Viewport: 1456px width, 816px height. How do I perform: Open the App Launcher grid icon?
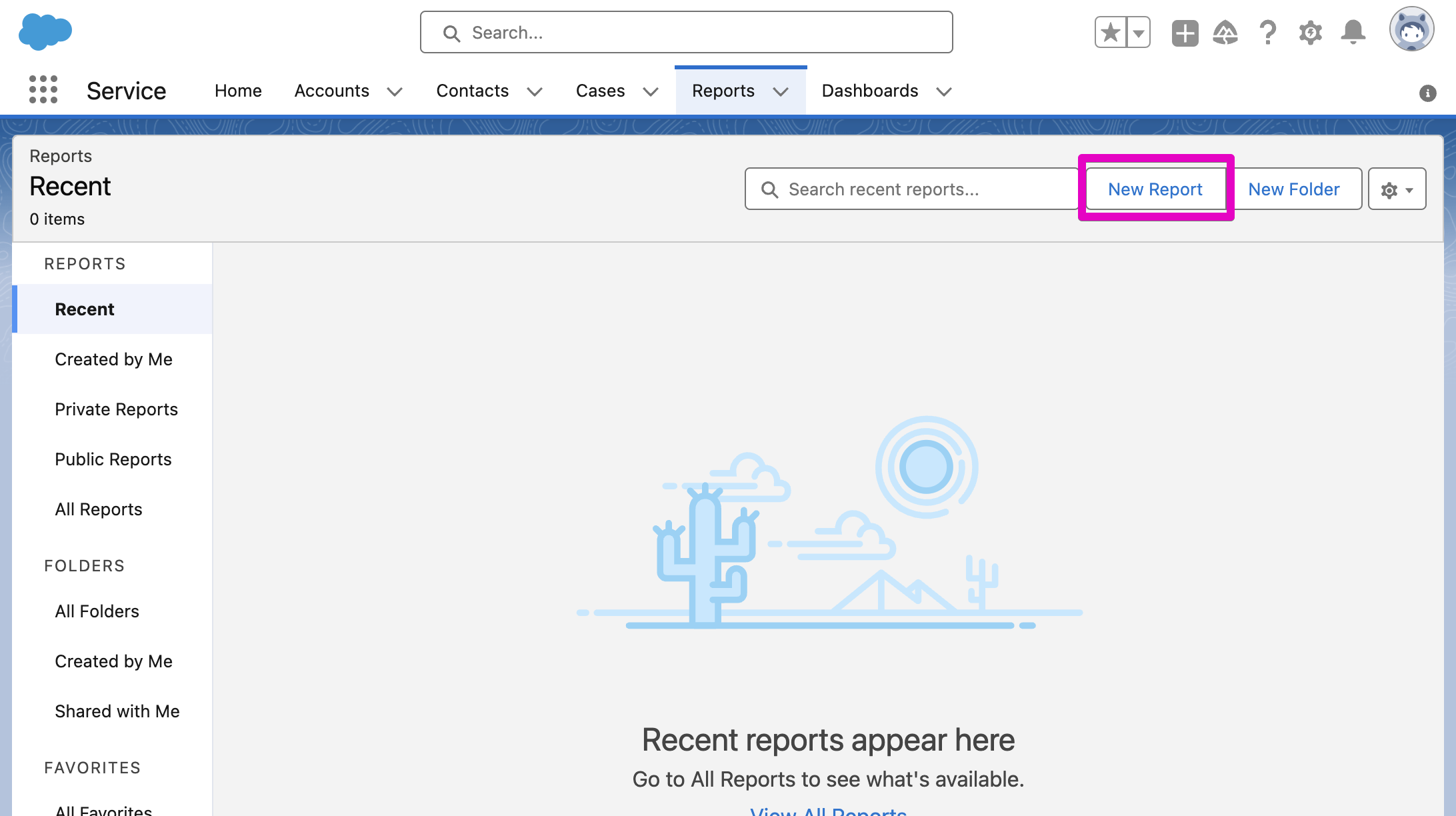click(x=43, y=89)
